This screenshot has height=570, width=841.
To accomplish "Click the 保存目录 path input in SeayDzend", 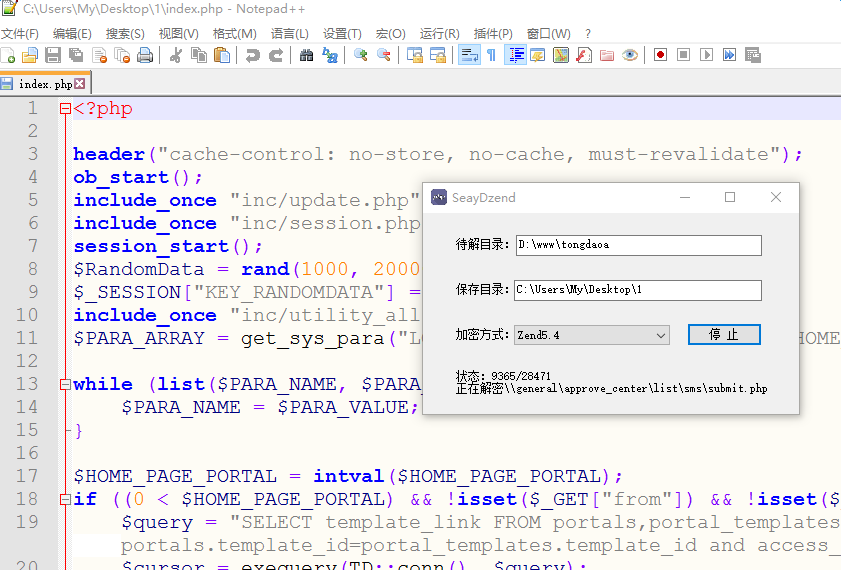I will [638, 290].
